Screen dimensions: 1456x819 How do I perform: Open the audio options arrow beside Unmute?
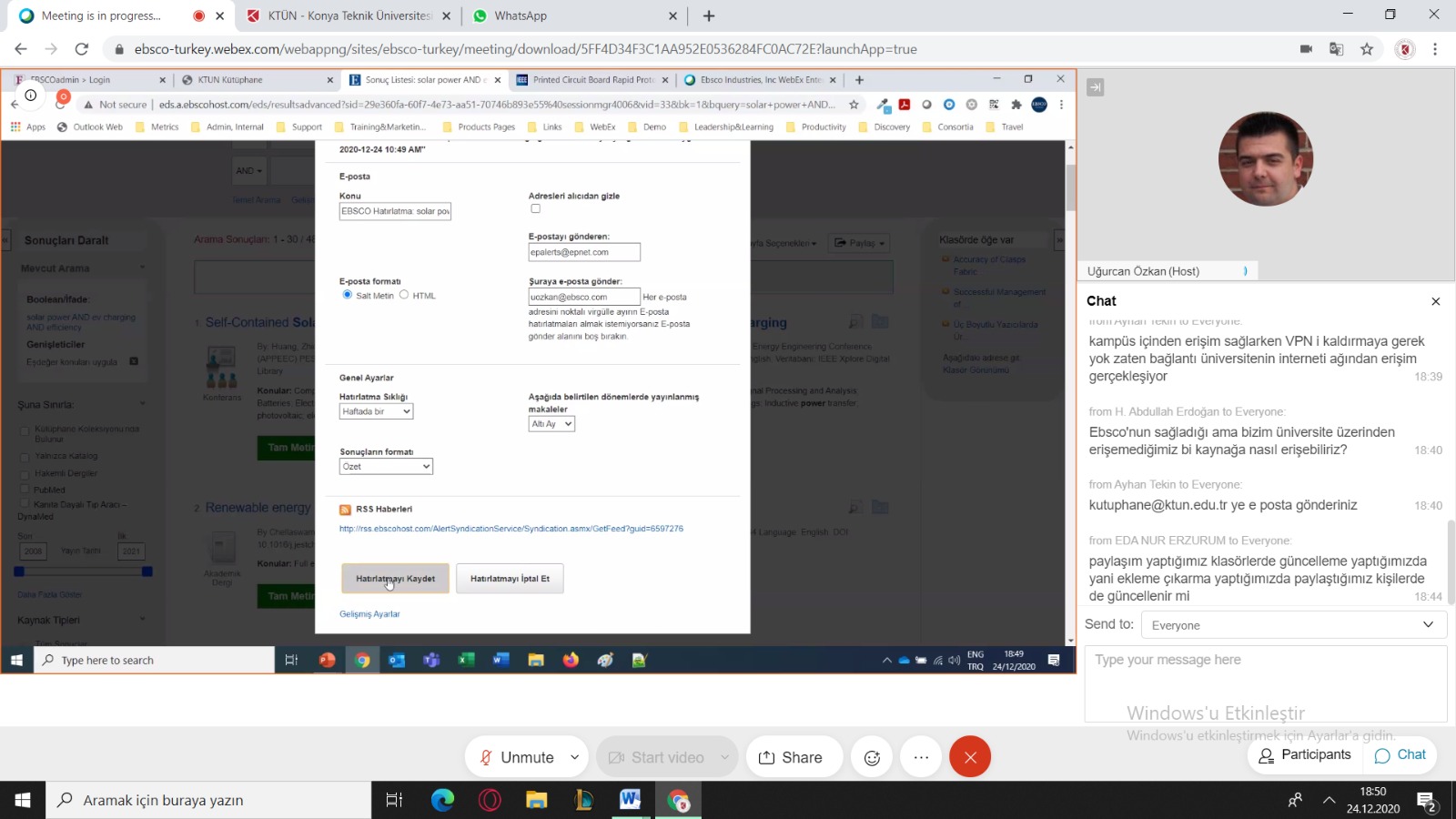[x=575, y=757]
